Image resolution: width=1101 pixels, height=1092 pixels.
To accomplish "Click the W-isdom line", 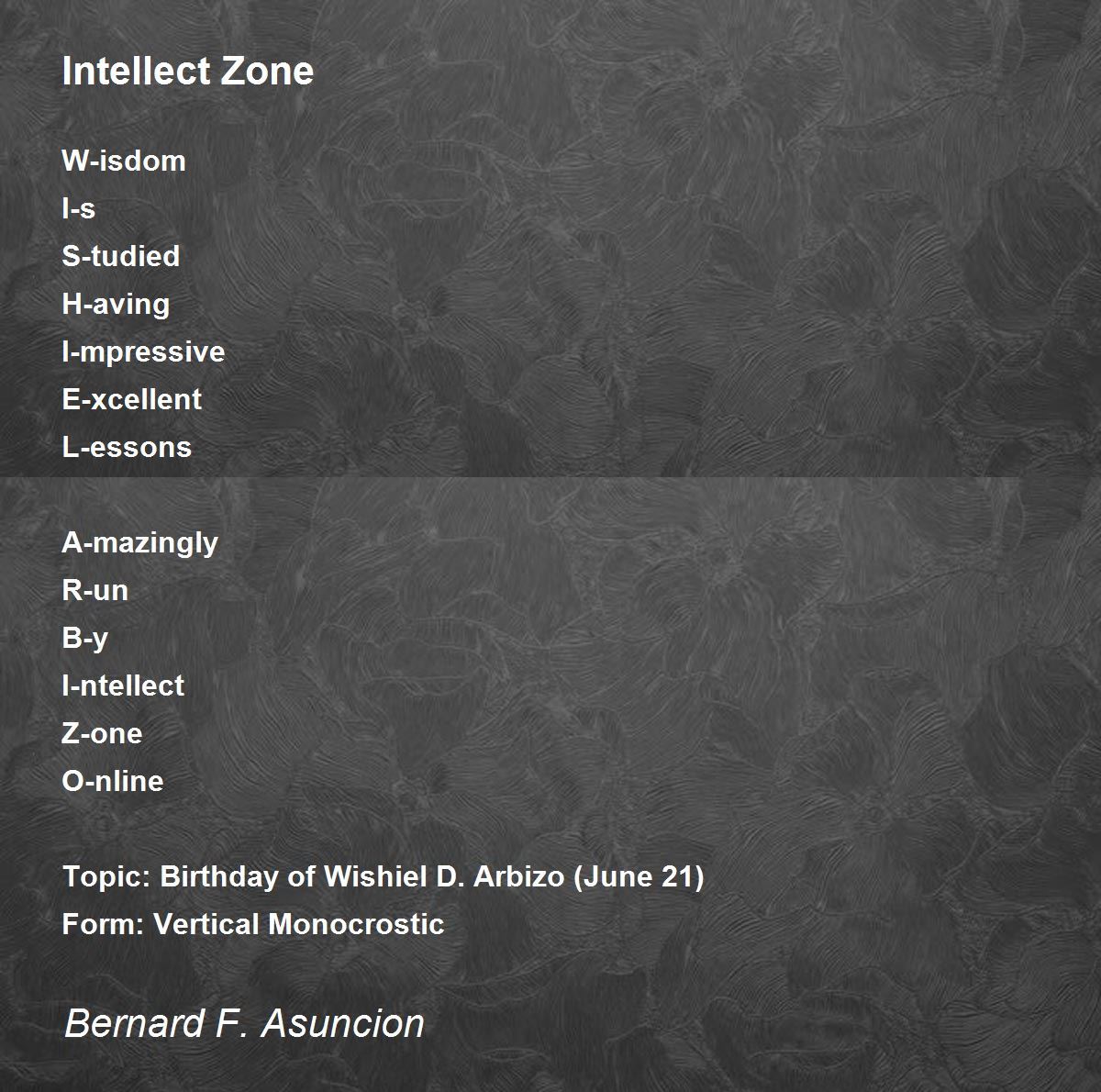I will click(124, 161).
